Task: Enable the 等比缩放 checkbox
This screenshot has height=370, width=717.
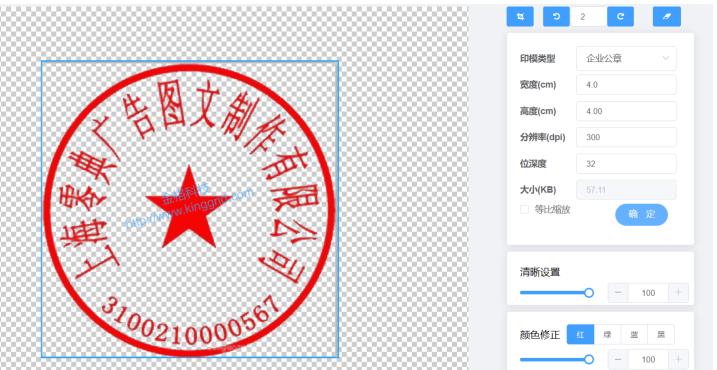Action: [x=524, y=209]
